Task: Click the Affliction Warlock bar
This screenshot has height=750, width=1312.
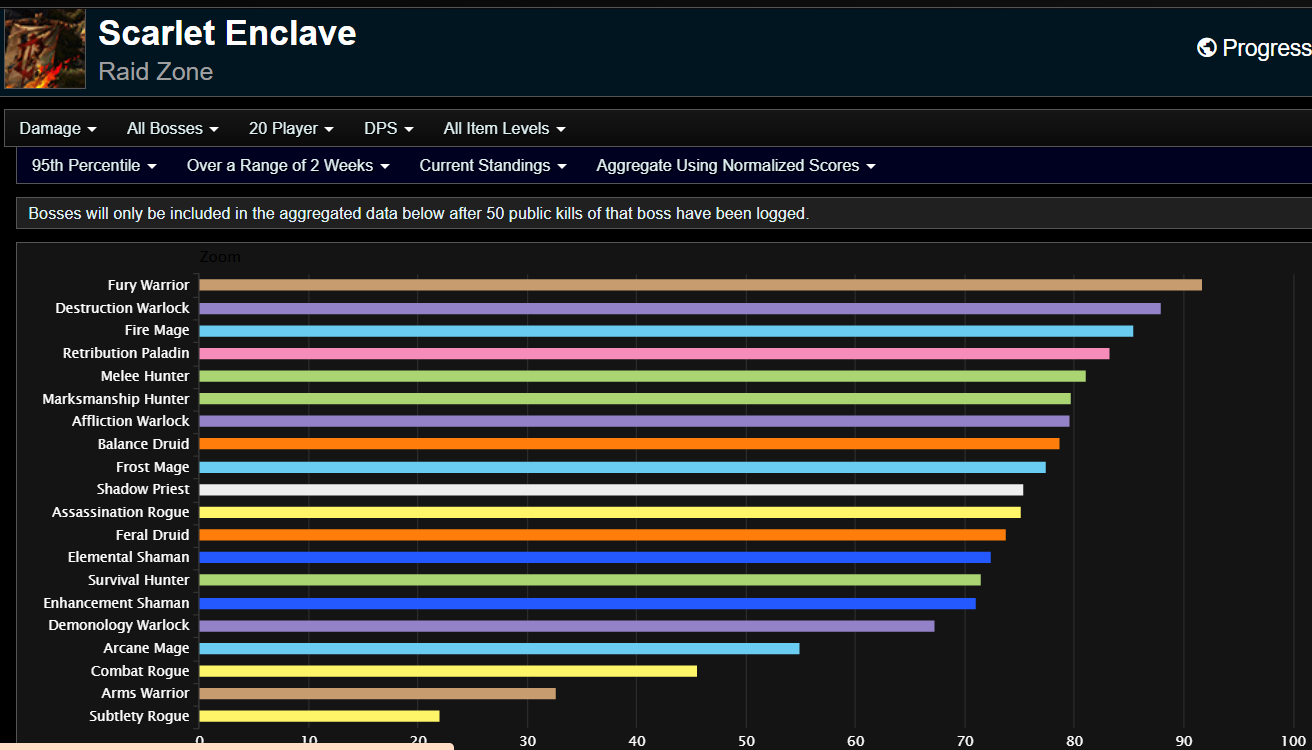Action: (634, 421)
